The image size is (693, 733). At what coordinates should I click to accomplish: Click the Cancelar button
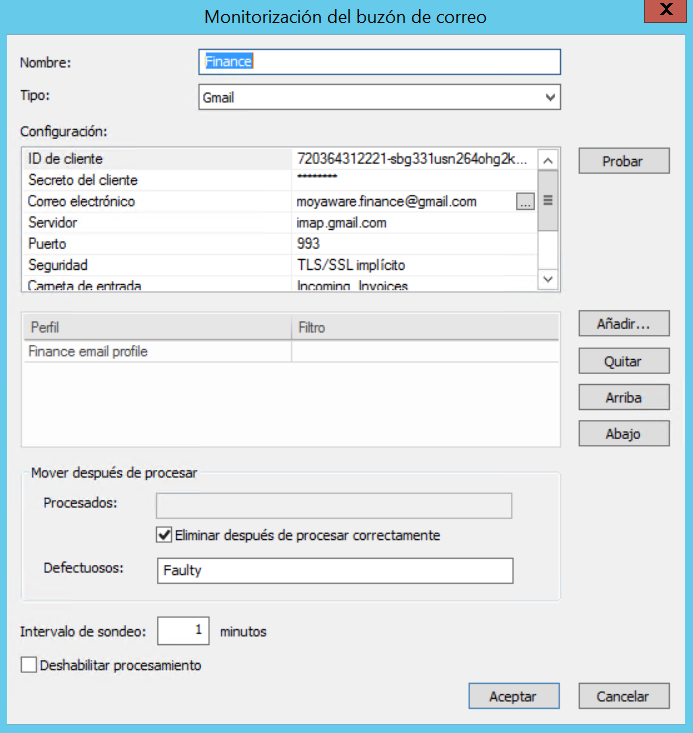624,696
